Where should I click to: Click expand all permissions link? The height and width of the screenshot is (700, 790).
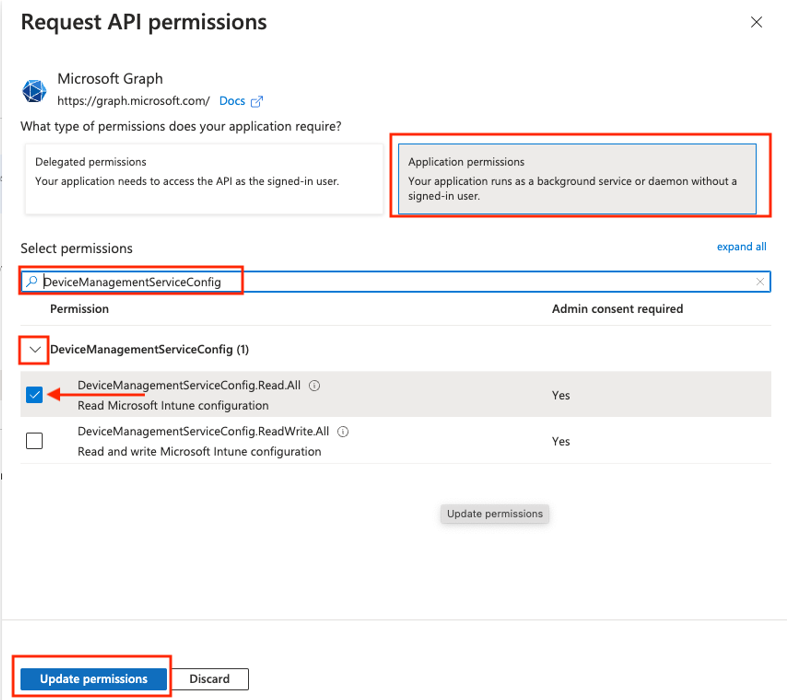(741, 247)
